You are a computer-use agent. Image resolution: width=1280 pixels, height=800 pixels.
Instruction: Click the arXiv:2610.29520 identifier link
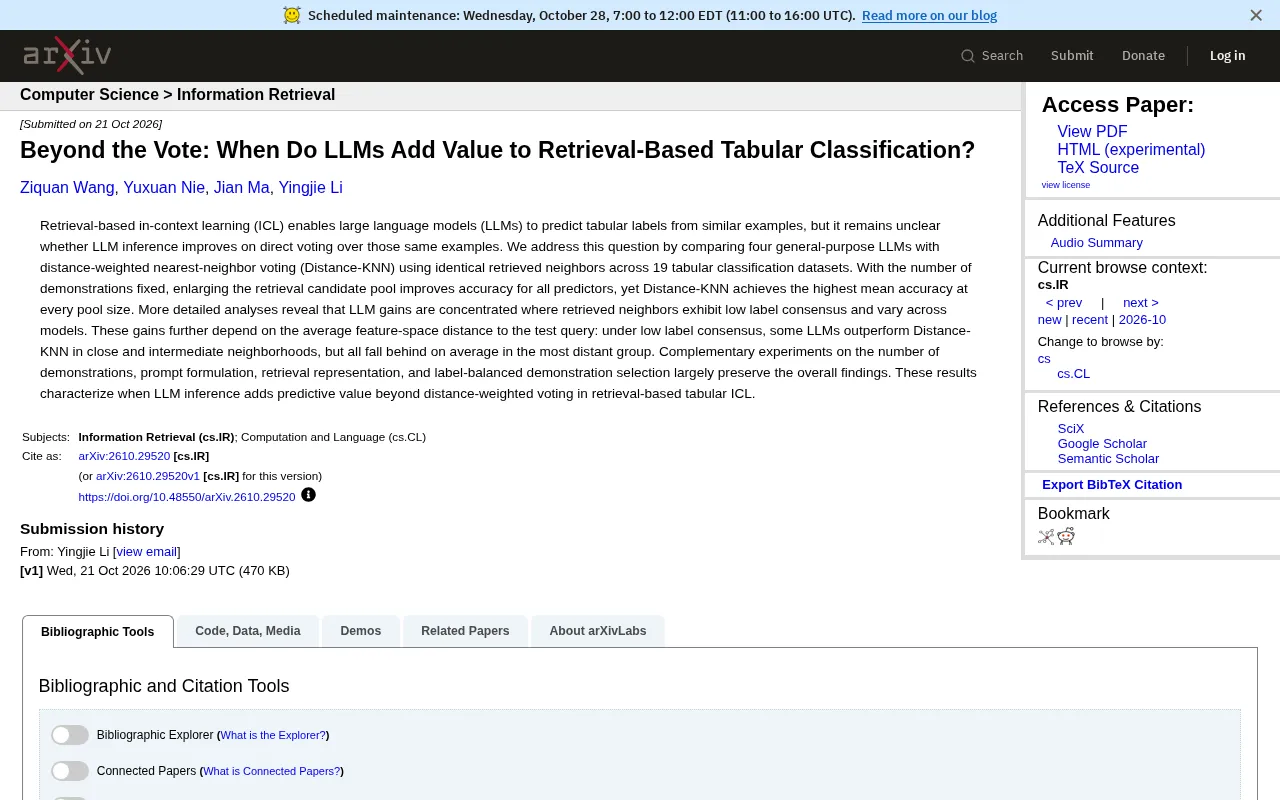(124, 456)
